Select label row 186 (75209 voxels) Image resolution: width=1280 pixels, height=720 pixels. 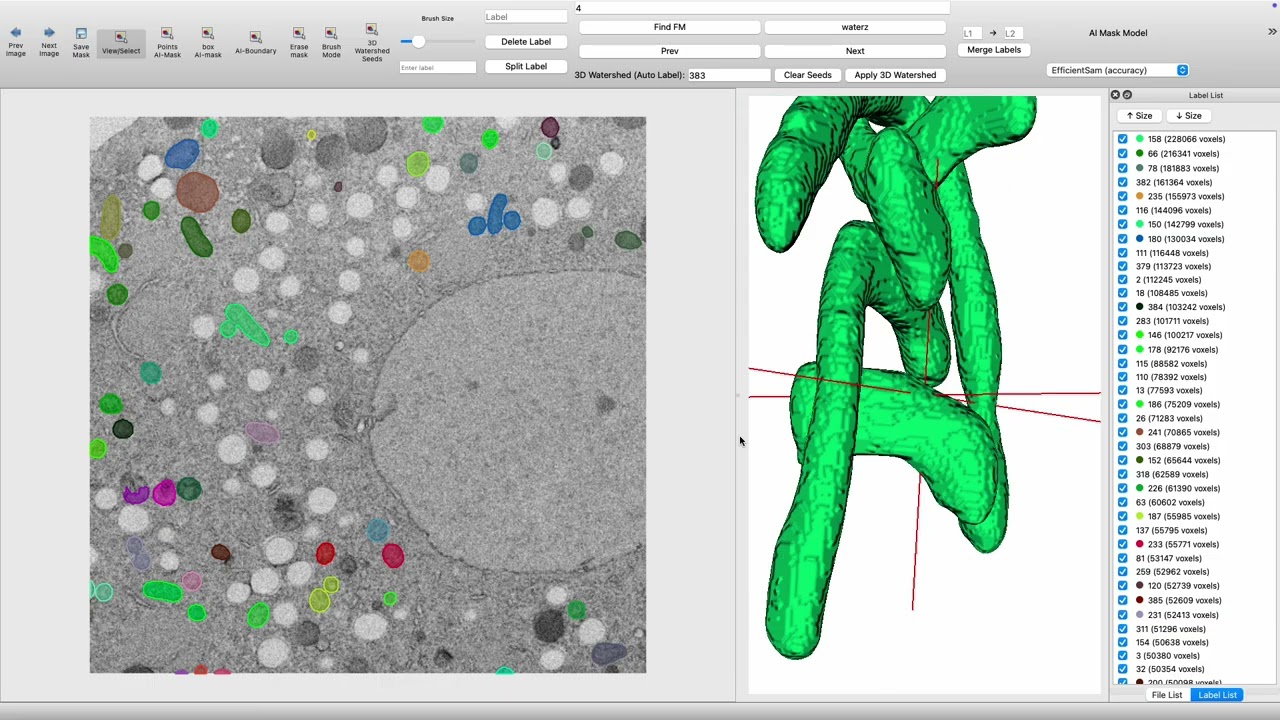pyautogui.click(x=1195, y=404)
